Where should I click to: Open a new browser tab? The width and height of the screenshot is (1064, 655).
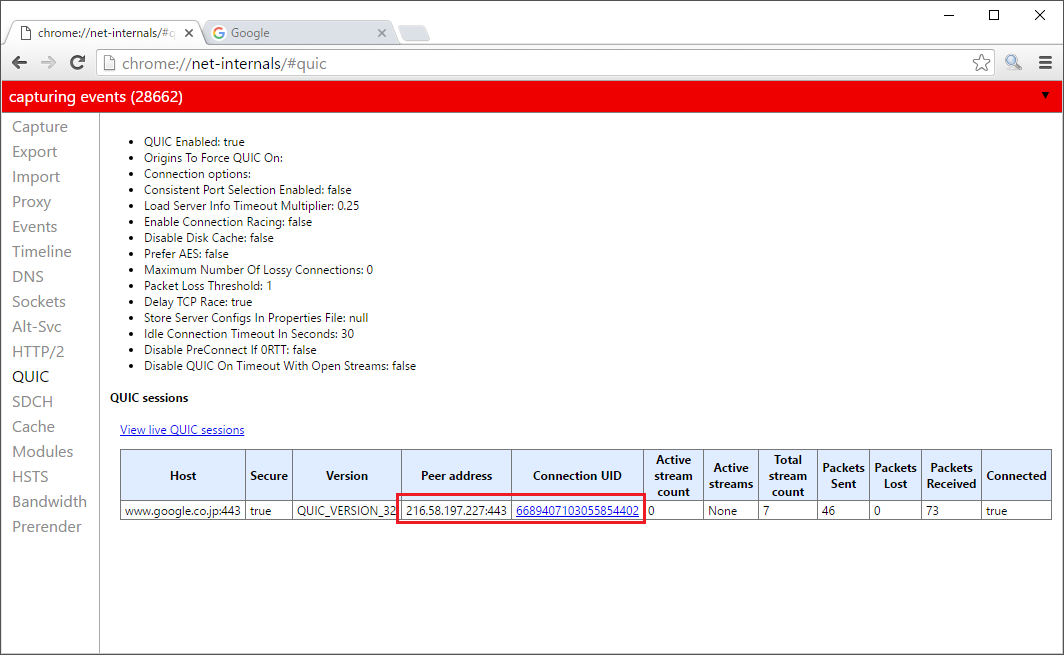point(413,34)
